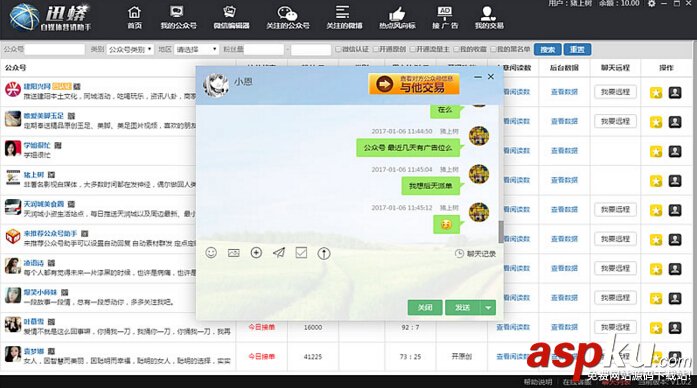Expand the 地区 请选择 dropdown
Viewport: 697px width, 388px height.
(196, 49)
